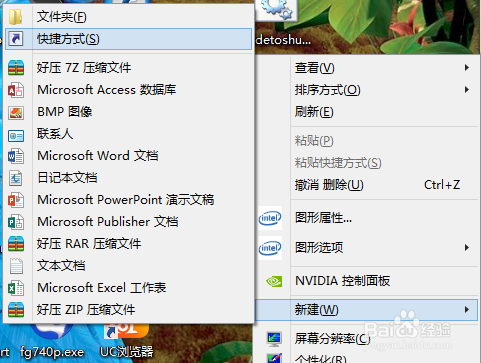Viewport: 481px width, 363px height.
Task: Click the 好压 RAR archive icon
Action: coord(16,244)
